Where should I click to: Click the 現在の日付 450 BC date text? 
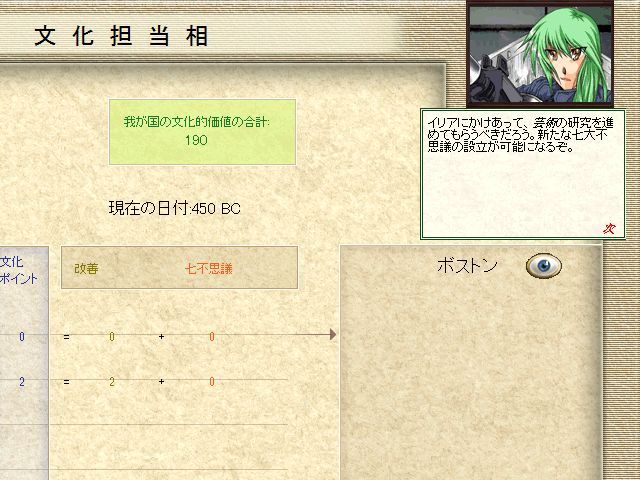(x=175, y=209)
